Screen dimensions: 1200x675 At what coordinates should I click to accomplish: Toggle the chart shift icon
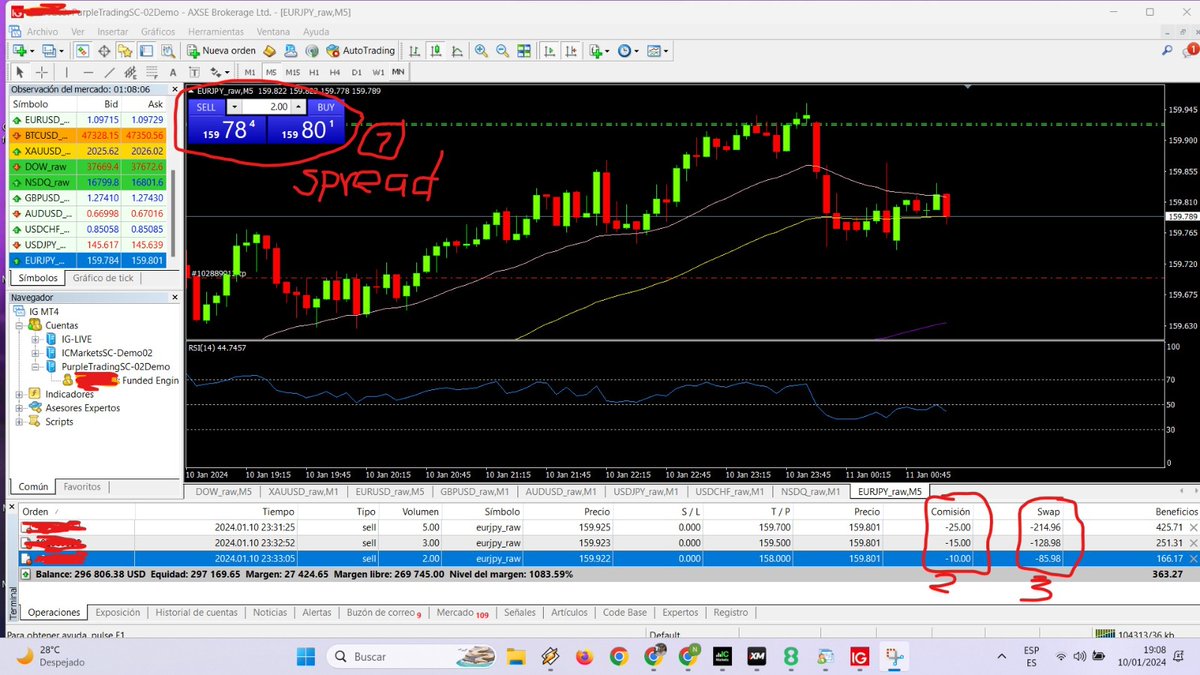pyautogui.click(x=571, y=51)
